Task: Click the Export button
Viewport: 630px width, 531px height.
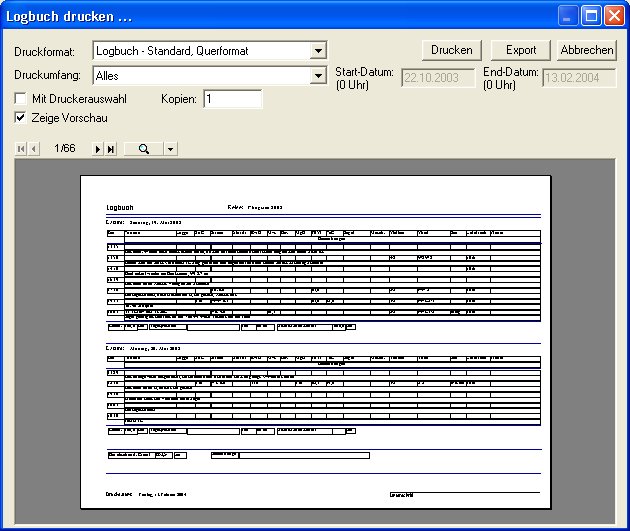Action: (x=521, y=50)
